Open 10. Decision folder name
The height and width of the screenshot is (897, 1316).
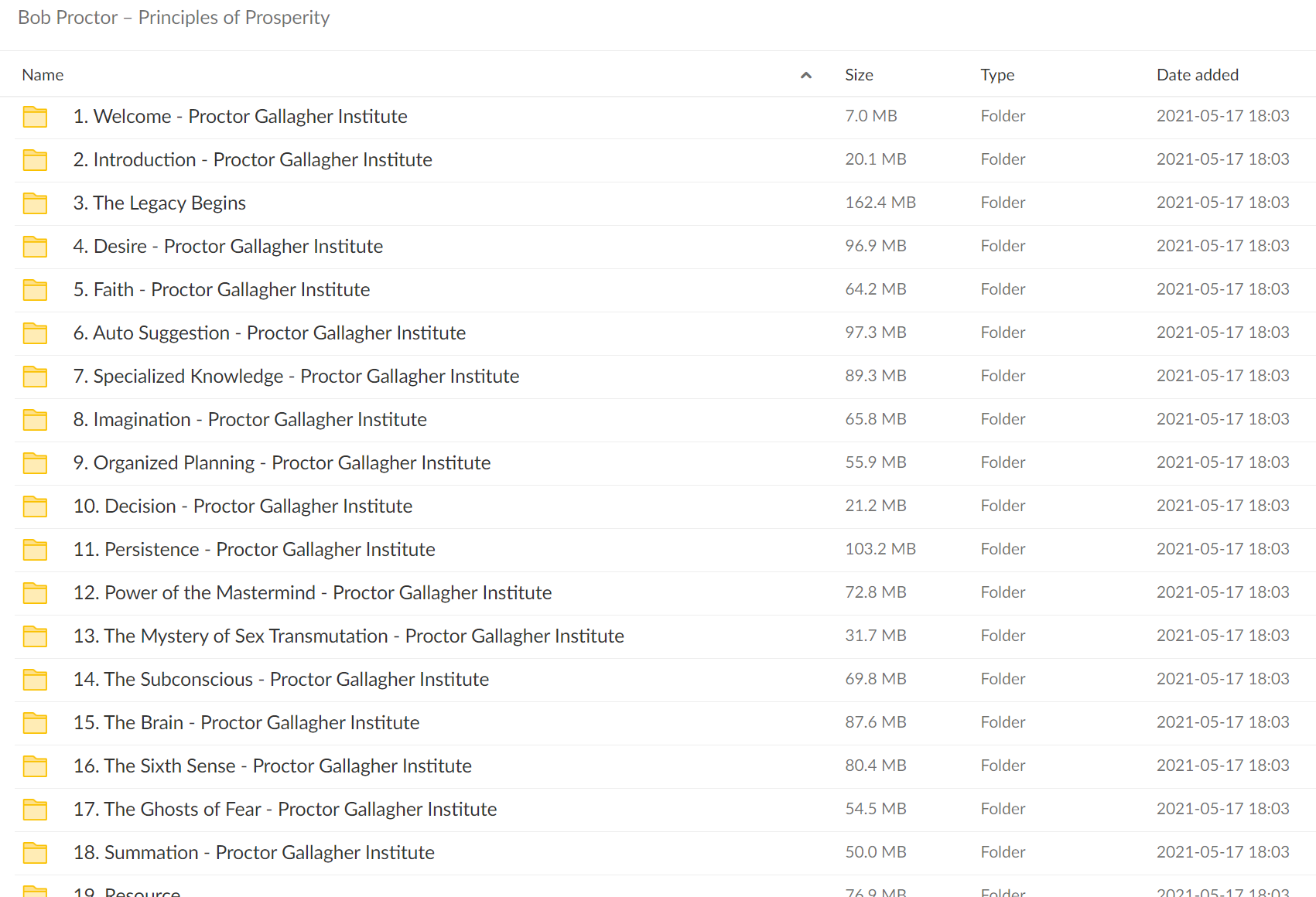(x=243, y=506)
